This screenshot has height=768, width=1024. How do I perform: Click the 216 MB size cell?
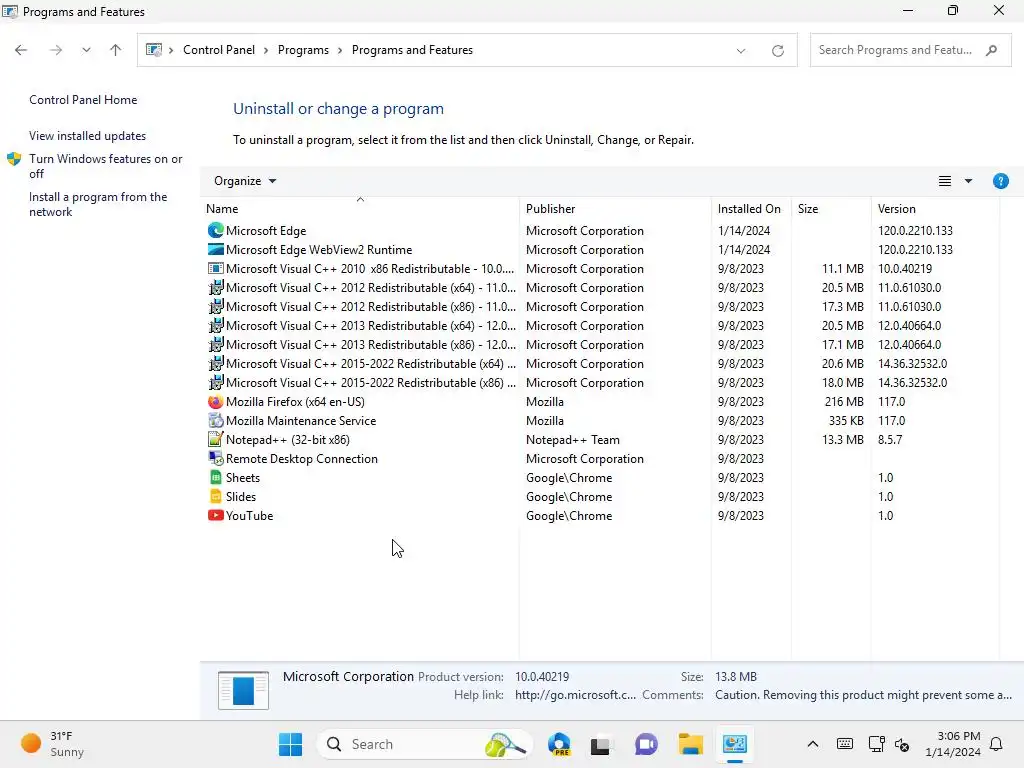pos(844,402)
